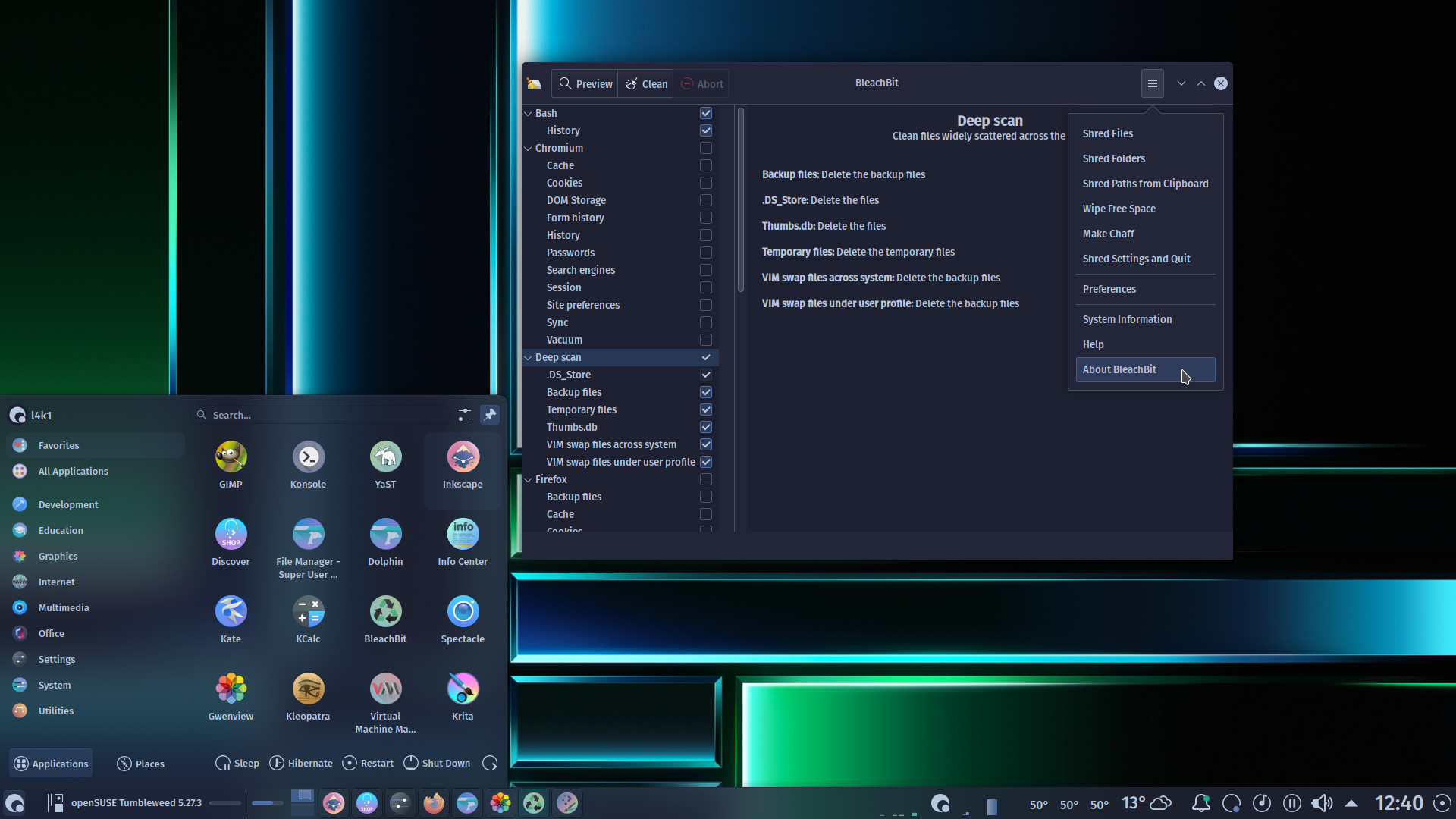The height and width of the screenshot is (819, 1456).
Task: Open YaST from the favorites grid
Action: click(x=385, y=466)
